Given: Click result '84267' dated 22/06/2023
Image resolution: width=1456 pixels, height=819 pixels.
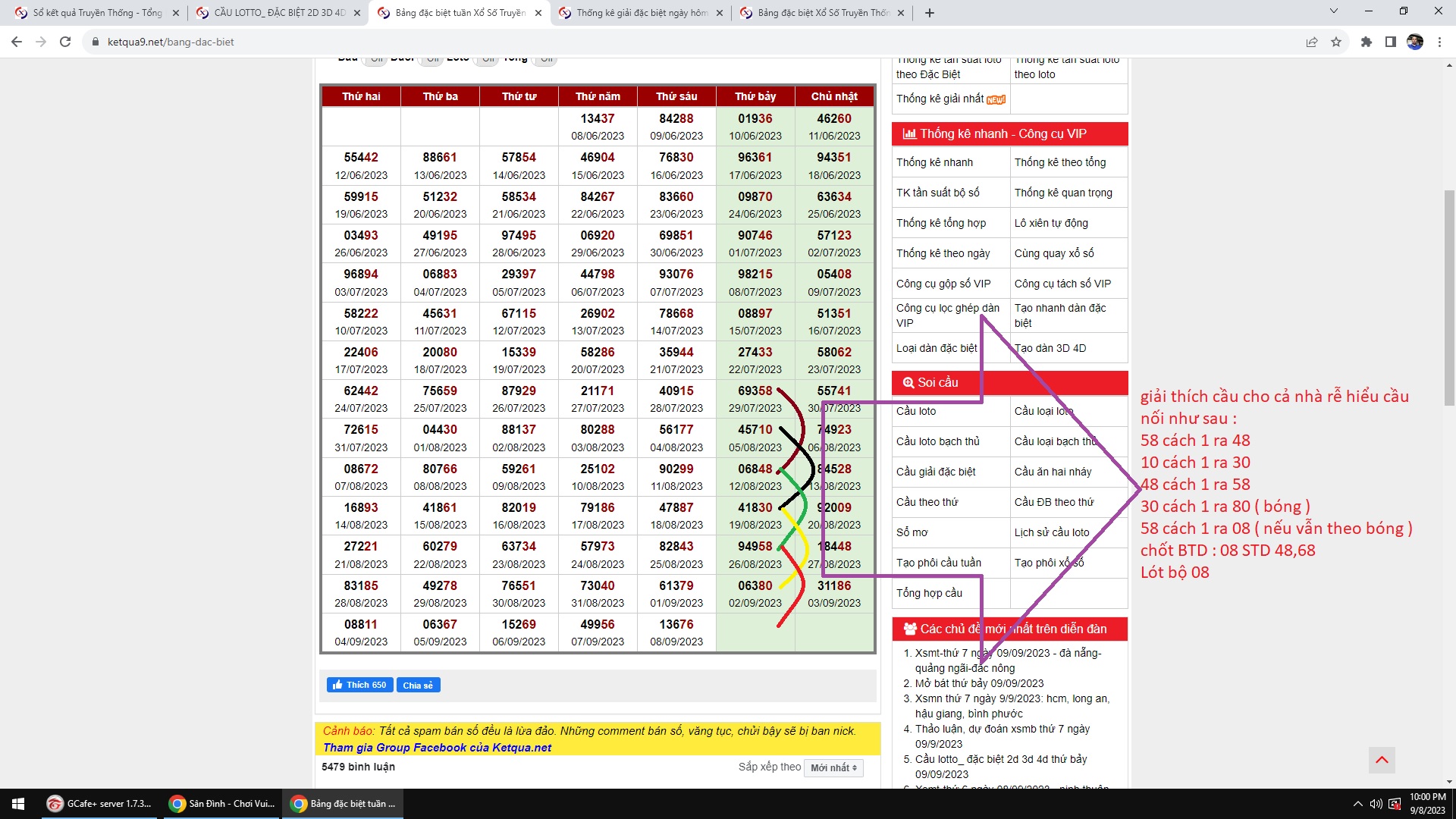Looking at the screenshot, I should 598,196.
